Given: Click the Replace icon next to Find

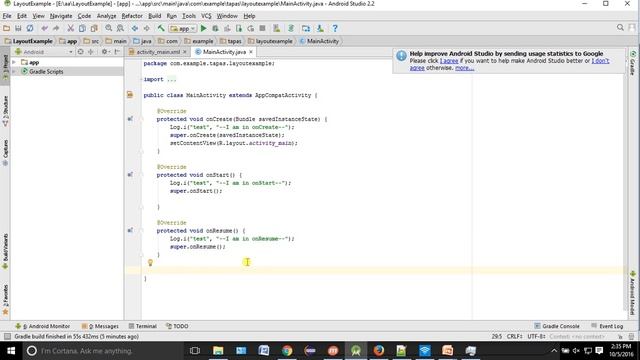Looking at the screenshot, I should coord(120,29).
